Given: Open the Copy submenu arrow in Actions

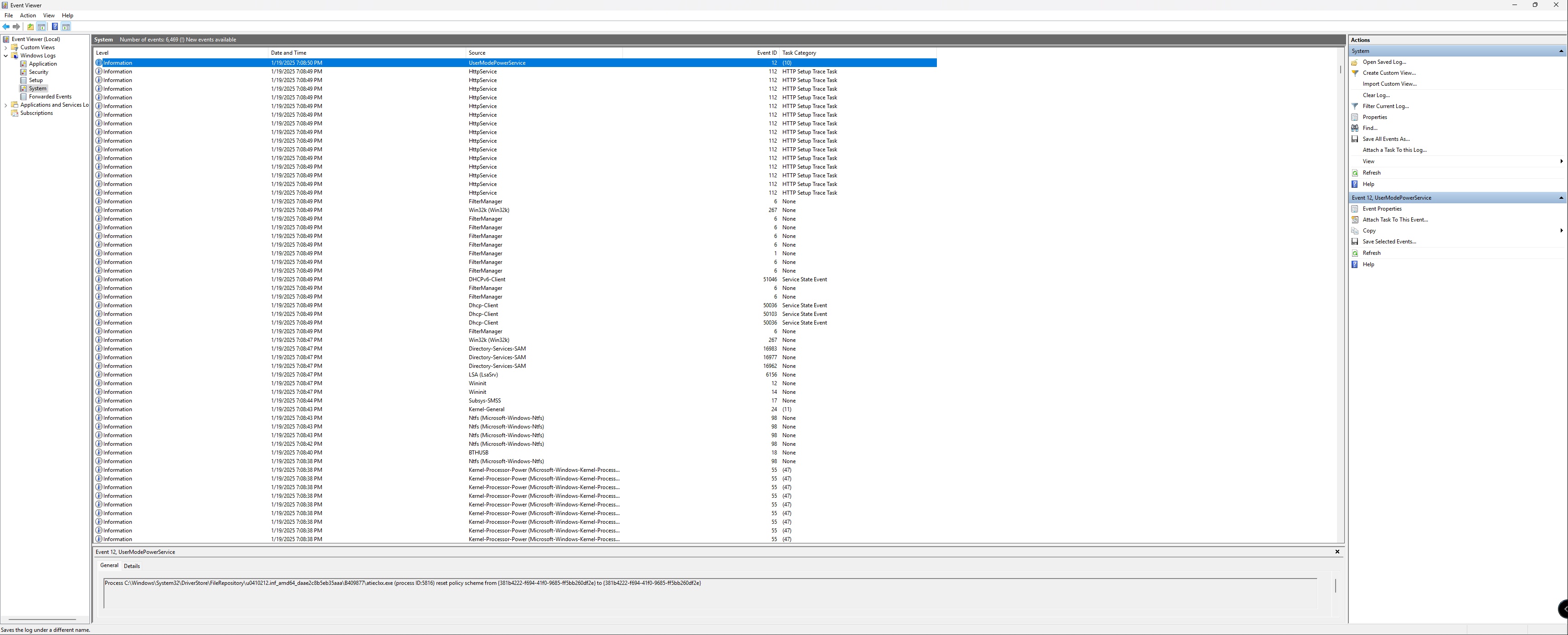Looking at the screenshot, I should [x=1561, y=231].
